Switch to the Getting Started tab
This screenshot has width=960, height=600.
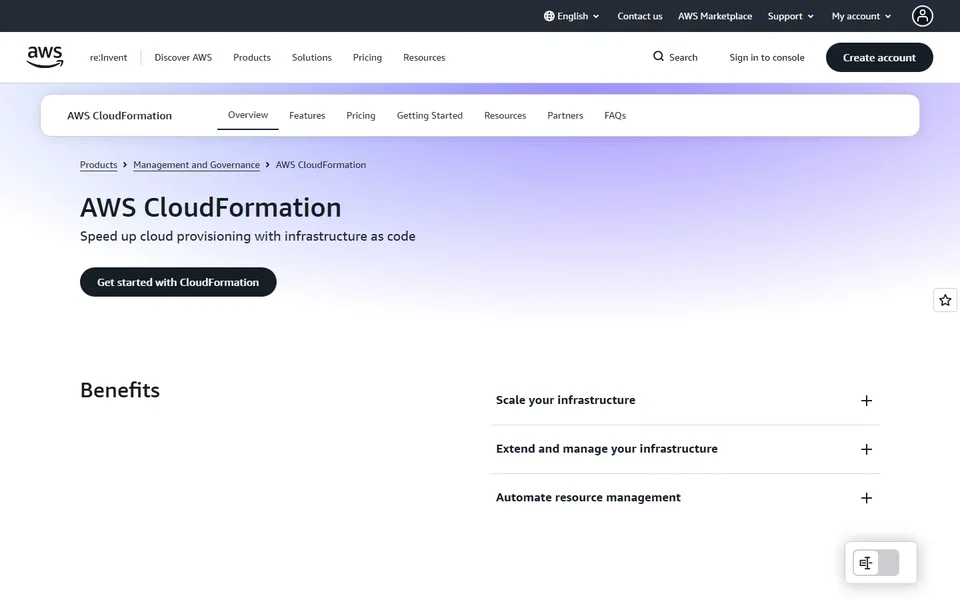click(x=430, y=115)
